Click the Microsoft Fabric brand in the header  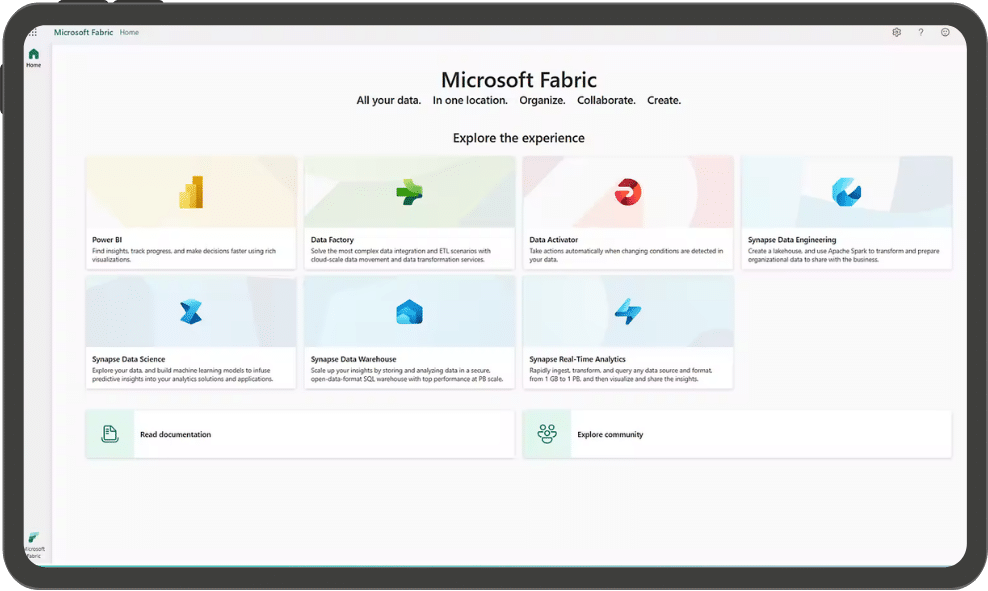(x=83, y=32)
